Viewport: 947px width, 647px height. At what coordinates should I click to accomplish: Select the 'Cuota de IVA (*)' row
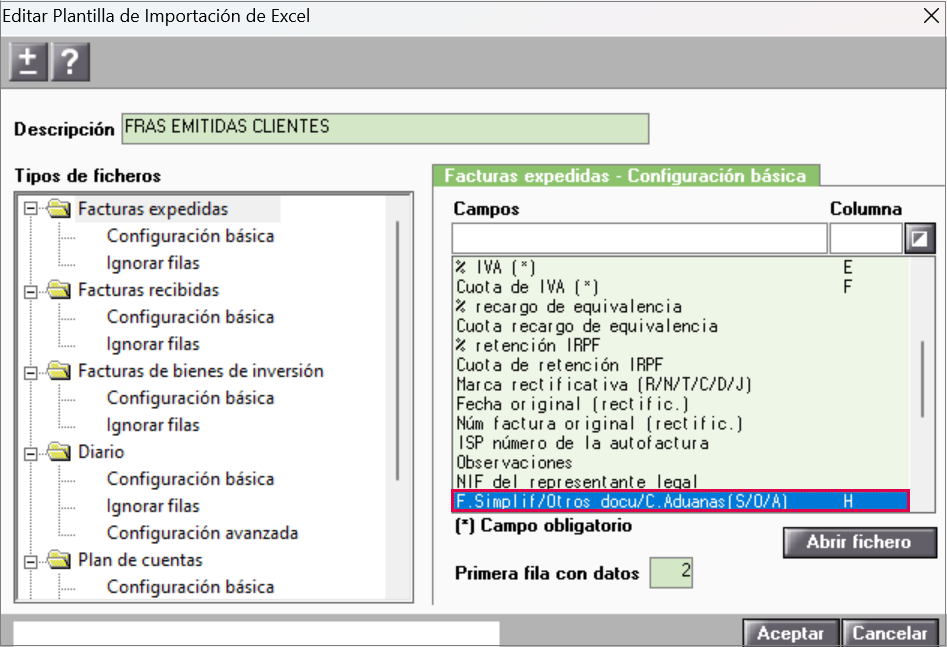(x=681, y=286)
